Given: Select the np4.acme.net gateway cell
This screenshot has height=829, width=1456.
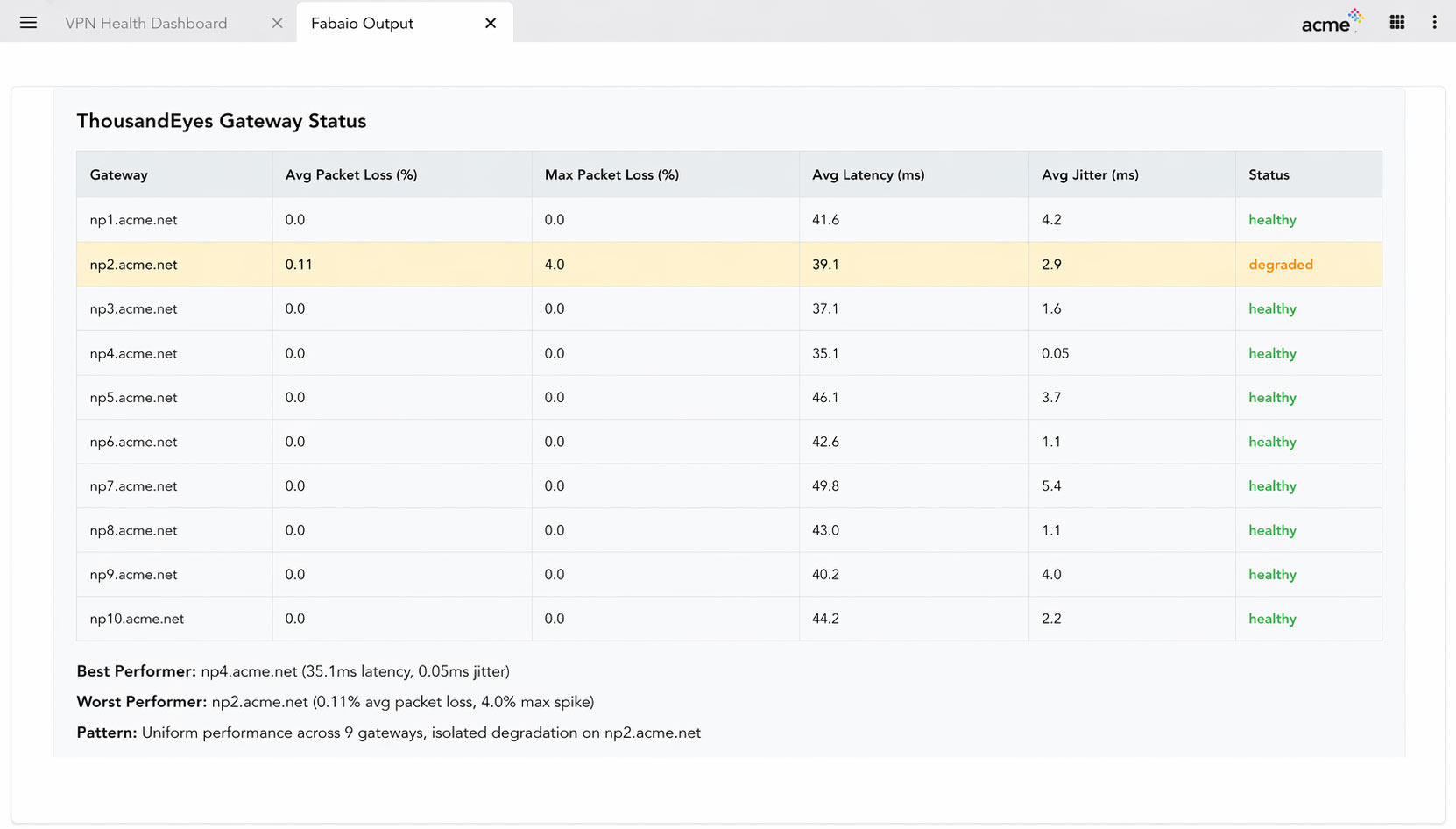Looking at the screenshot, I should [x=134, y=354].
